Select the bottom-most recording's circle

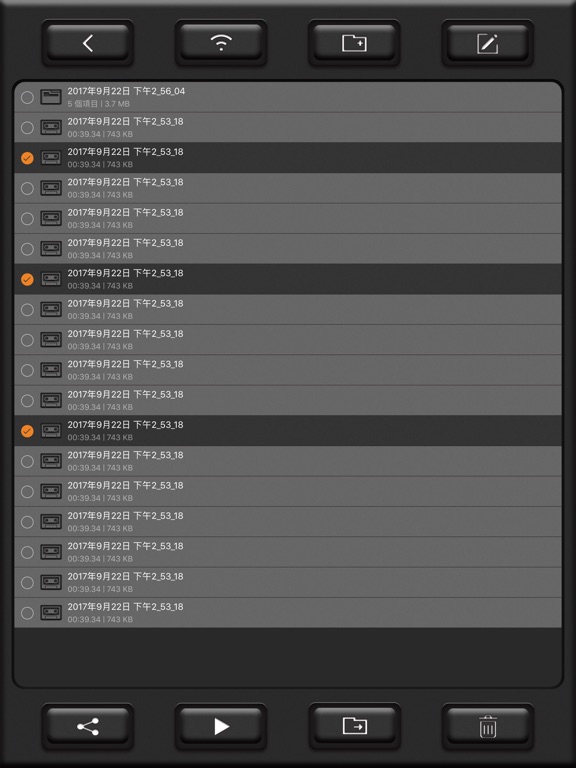pyautogui.click(x=27, y=613)
